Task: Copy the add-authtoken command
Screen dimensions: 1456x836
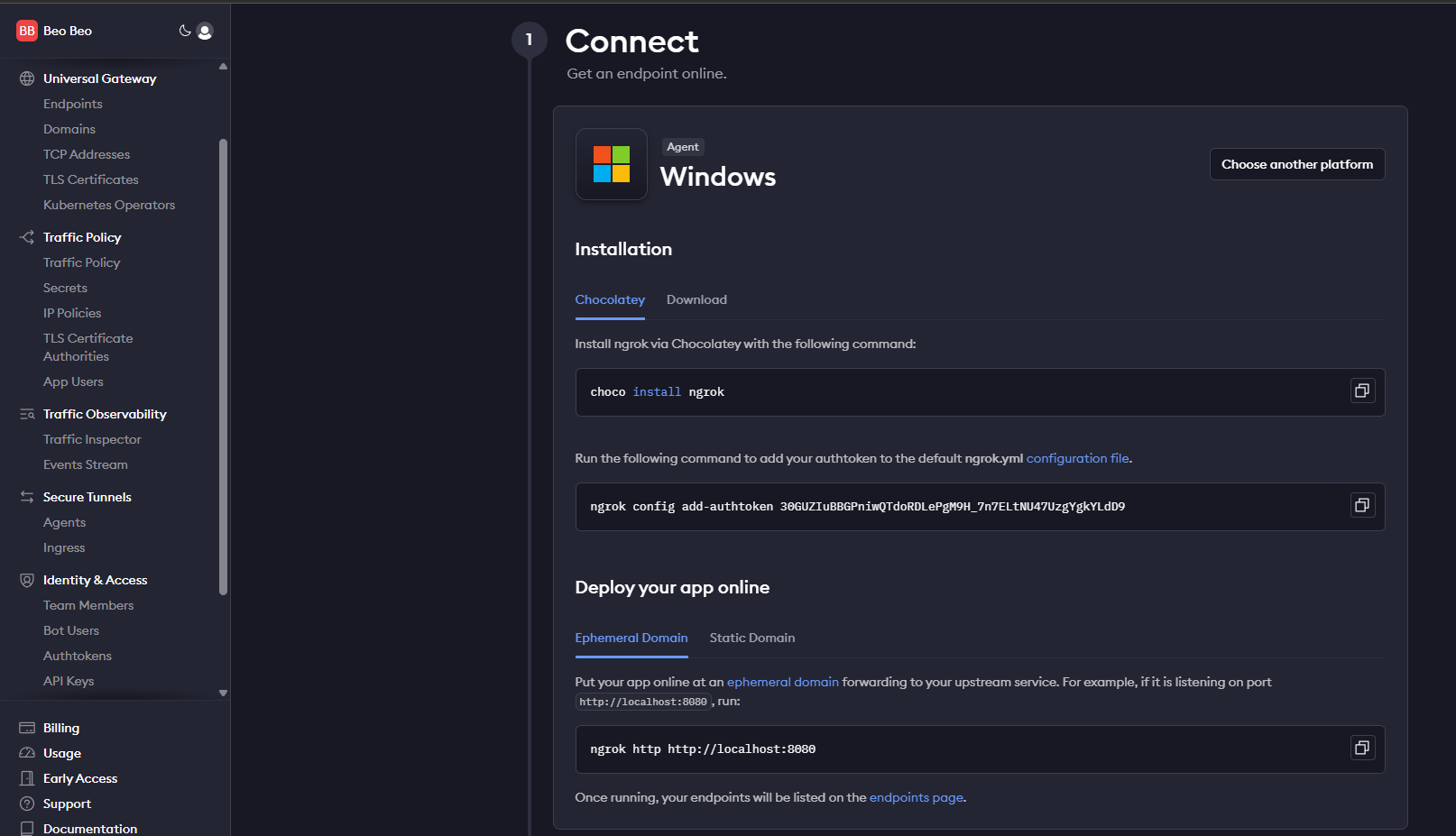Action: 1362,506
